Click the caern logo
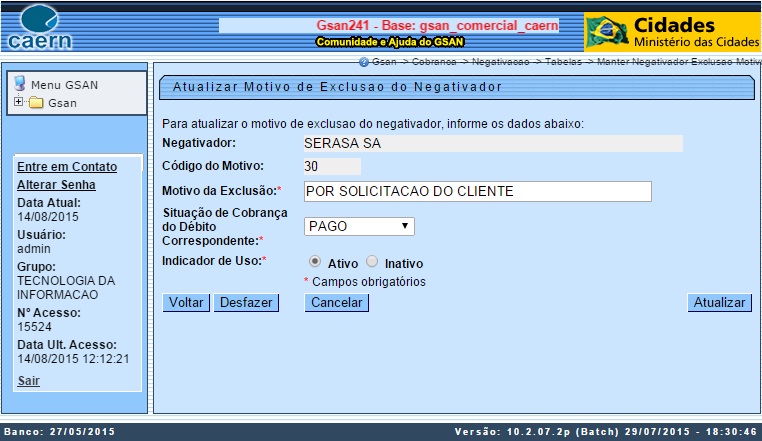Screen dimensions: 762x441 (40, 28)
